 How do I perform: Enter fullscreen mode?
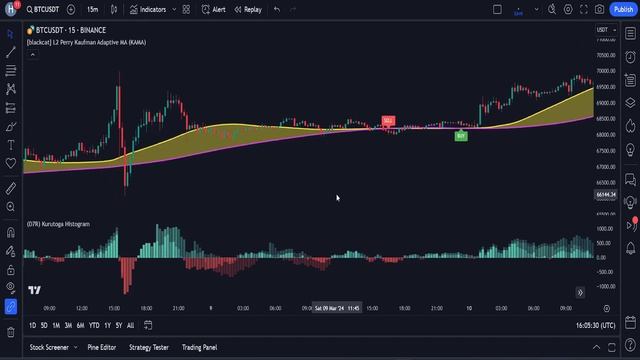point(584,9)
